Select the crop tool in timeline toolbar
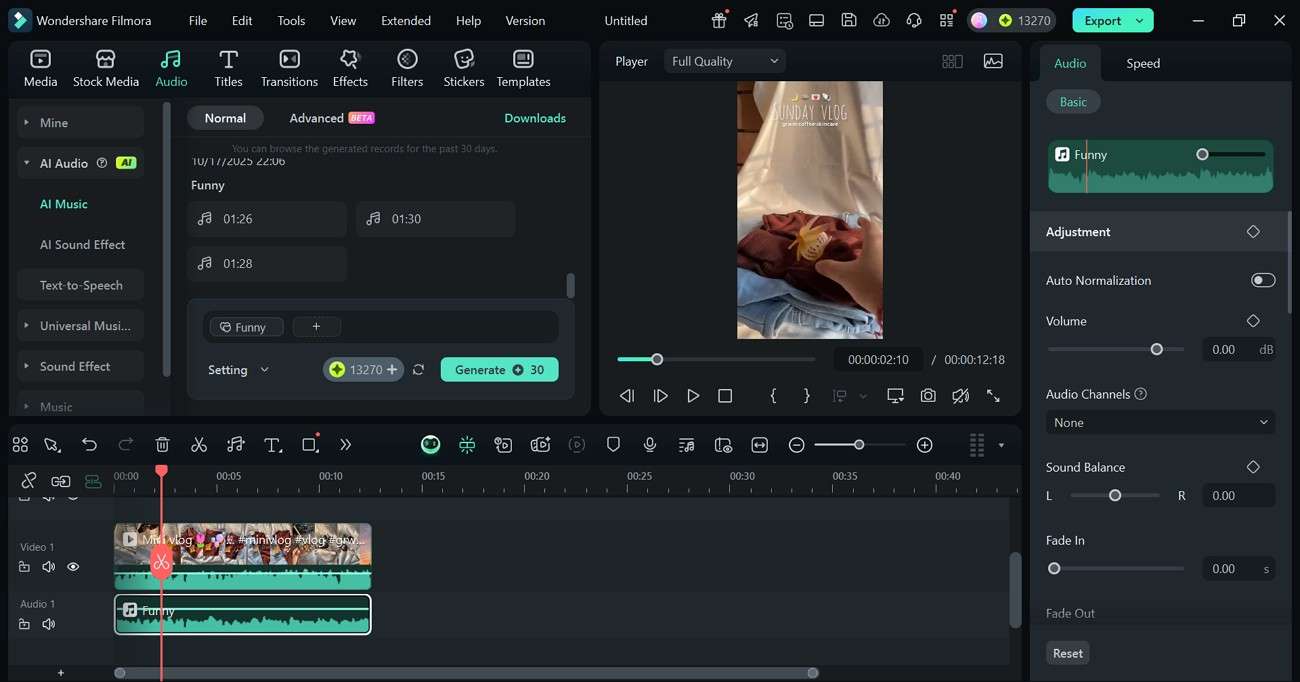 coord(310,445)
